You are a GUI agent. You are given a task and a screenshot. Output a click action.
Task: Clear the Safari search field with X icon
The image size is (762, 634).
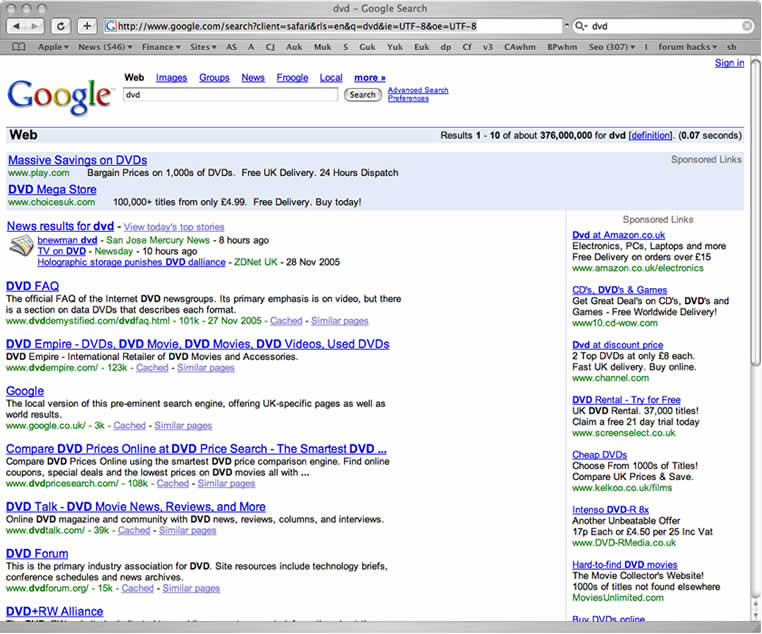coord(747,26)
